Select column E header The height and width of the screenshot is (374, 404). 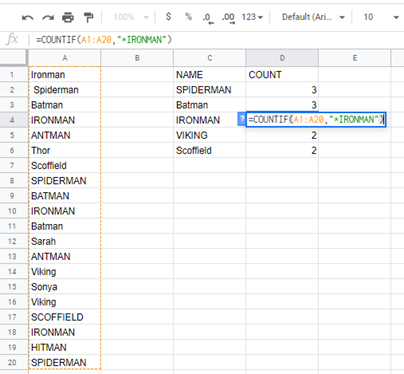pos(355,58)
